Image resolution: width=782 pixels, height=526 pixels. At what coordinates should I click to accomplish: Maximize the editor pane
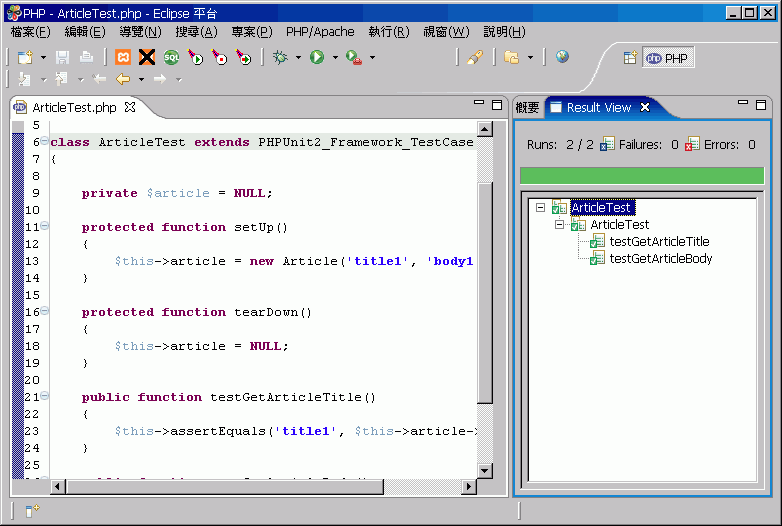point(497,105)
